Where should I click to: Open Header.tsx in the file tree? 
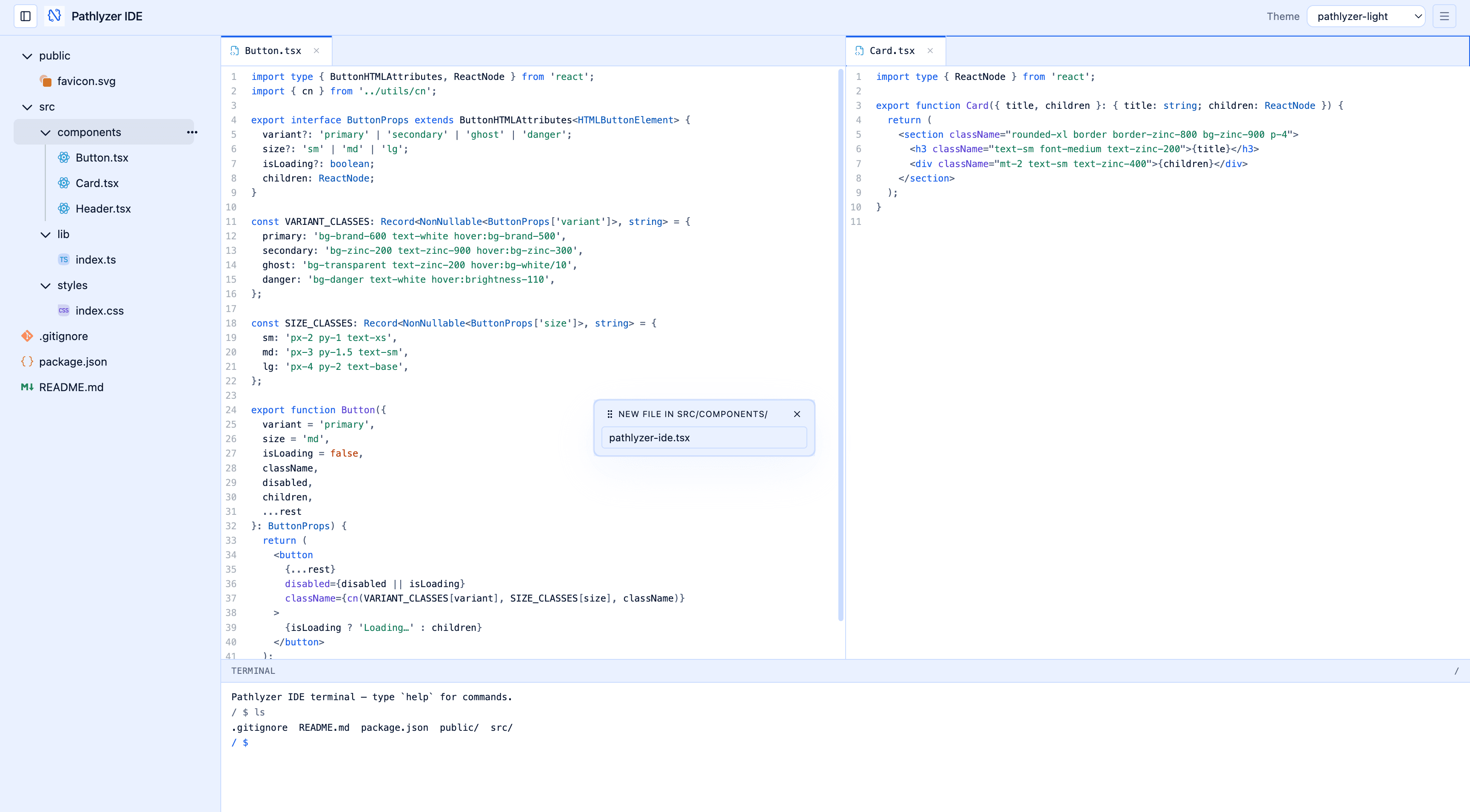pyautogui.click(x=104, y=209)
